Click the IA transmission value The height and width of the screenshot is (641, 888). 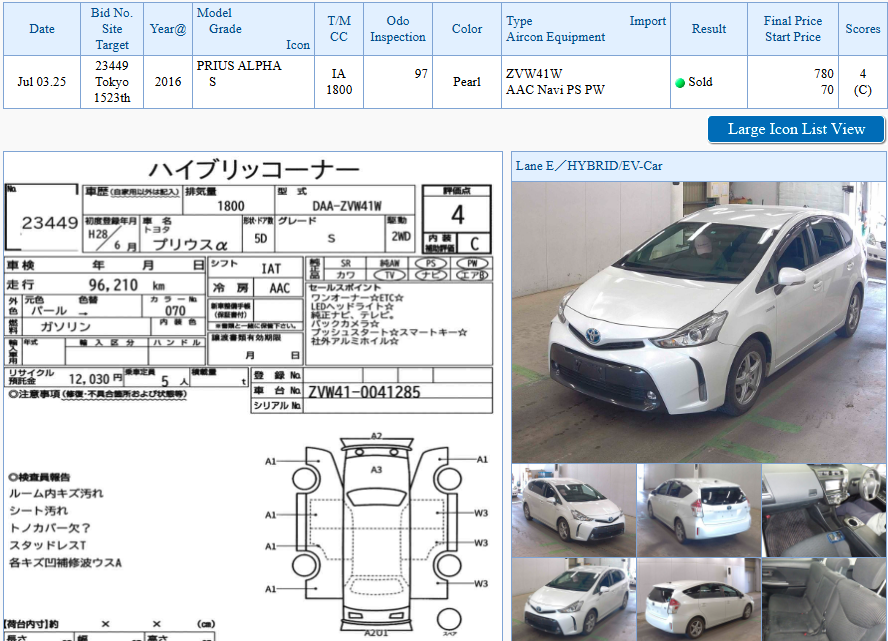(339, 74)
